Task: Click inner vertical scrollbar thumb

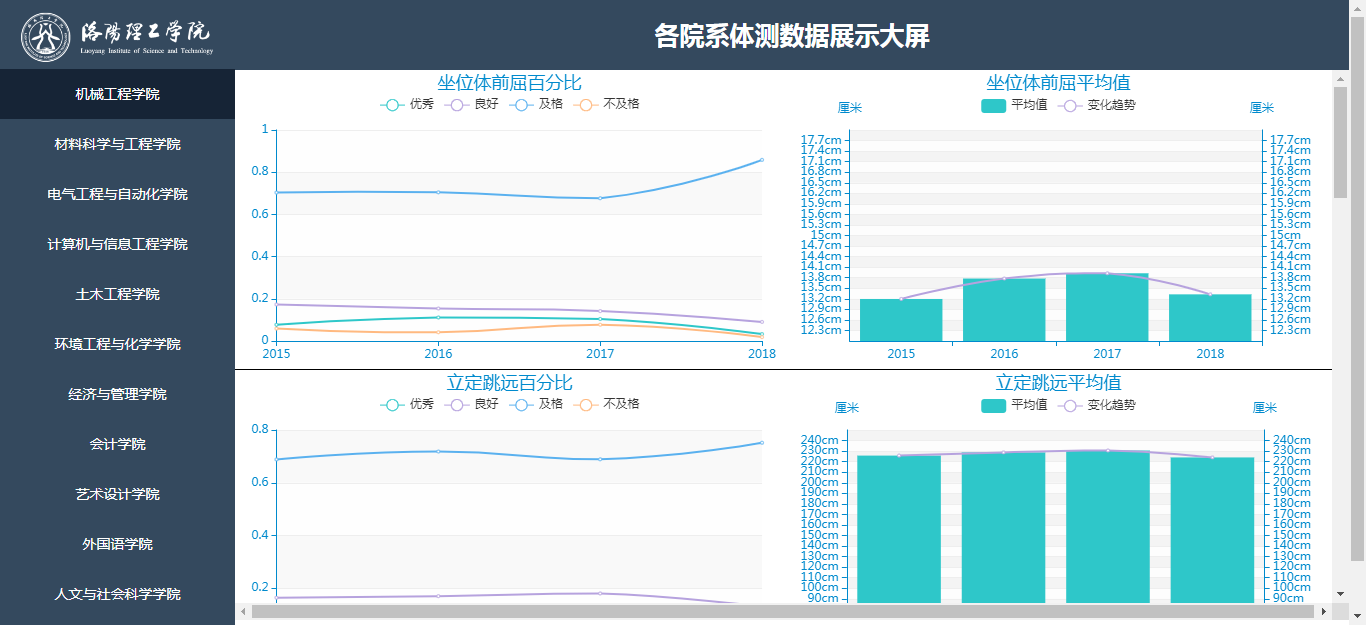Action: [x=1341, y=141]
